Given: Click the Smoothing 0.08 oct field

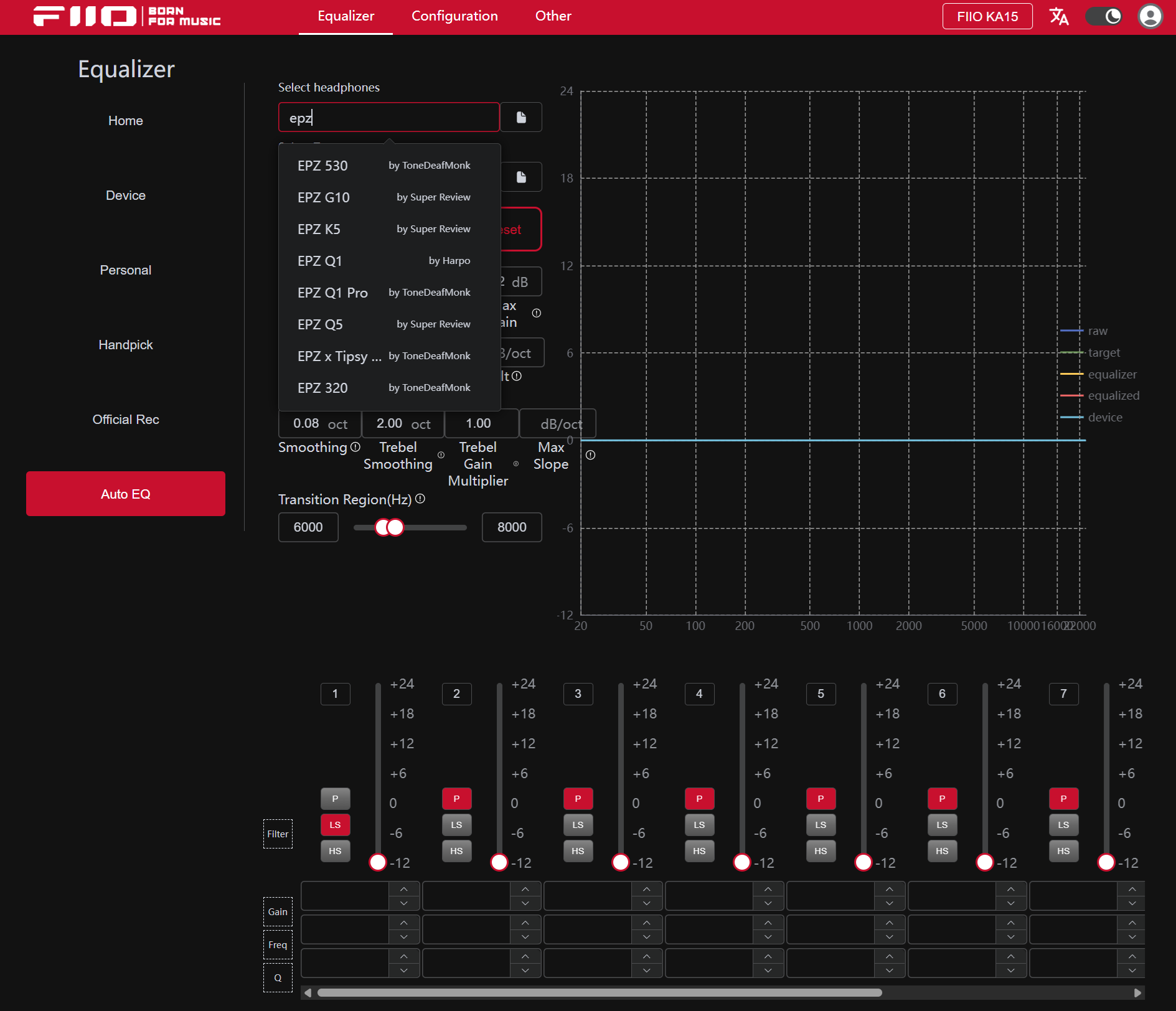Looking at the screenshot, I should point(319,423).
